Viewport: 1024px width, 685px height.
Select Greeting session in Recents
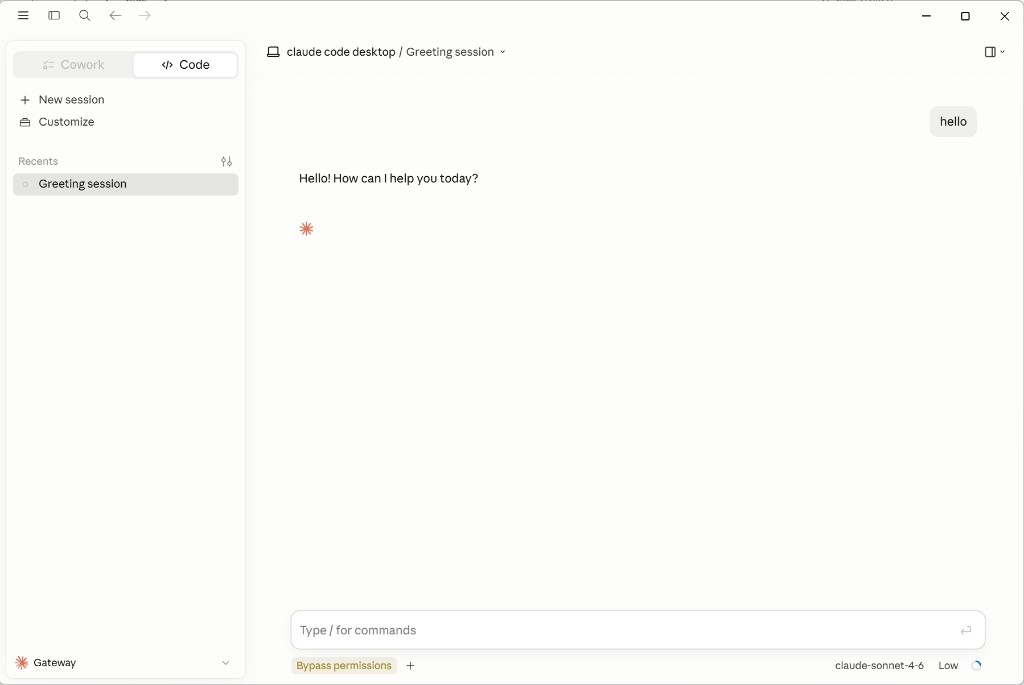[x=125, y=184]
